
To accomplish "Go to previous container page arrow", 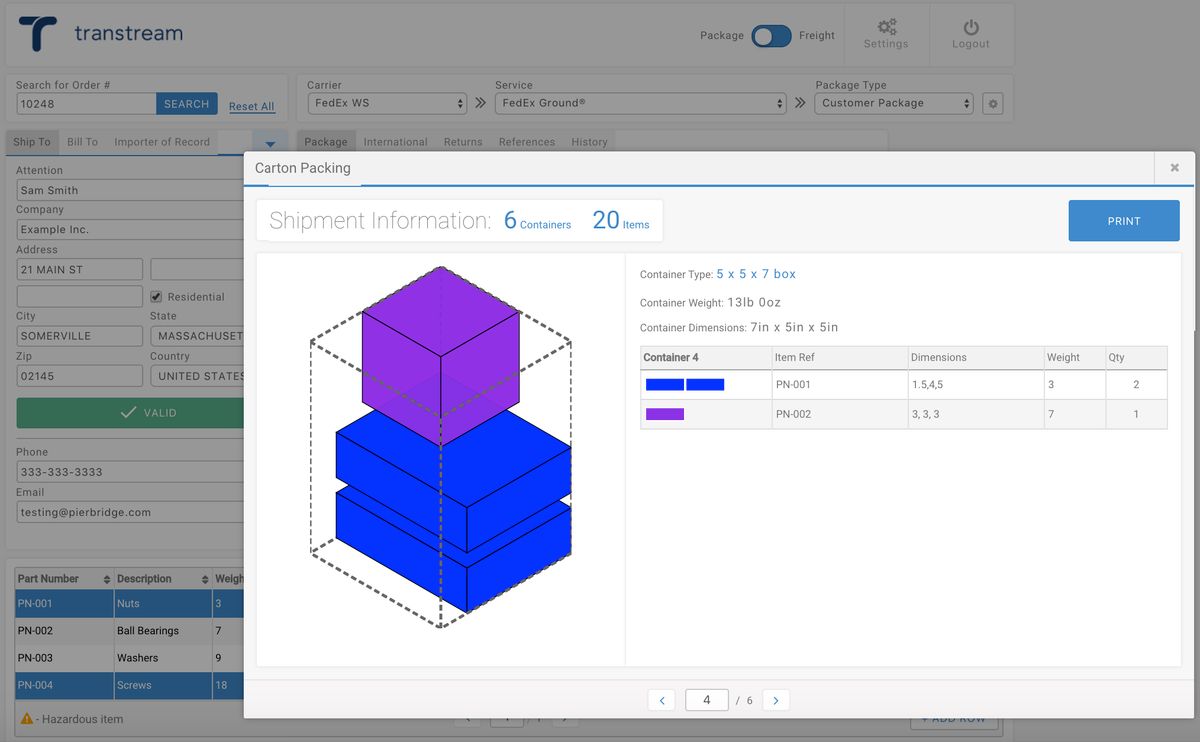I will coord(661,701).
